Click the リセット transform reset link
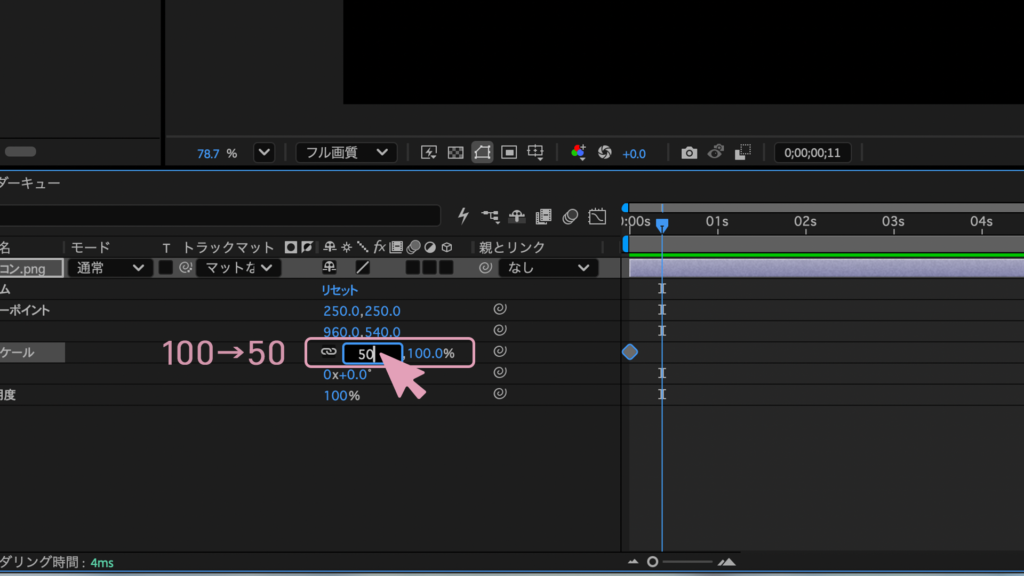The image size is (1024, 576). click(340, 290)
